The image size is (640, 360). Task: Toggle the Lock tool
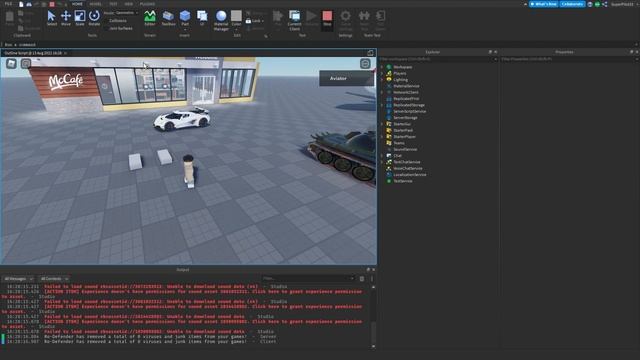(254, 21)
